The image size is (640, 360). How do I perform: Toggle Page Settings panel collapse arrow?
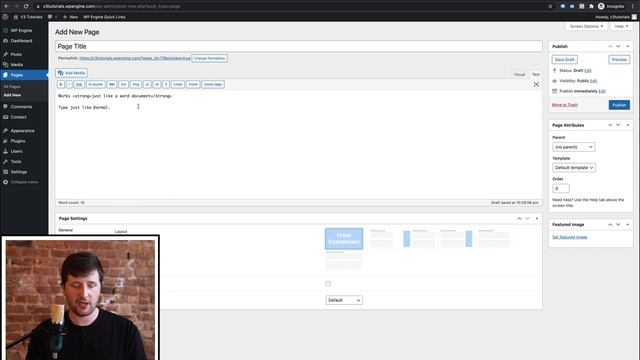[x=537, y=218]
